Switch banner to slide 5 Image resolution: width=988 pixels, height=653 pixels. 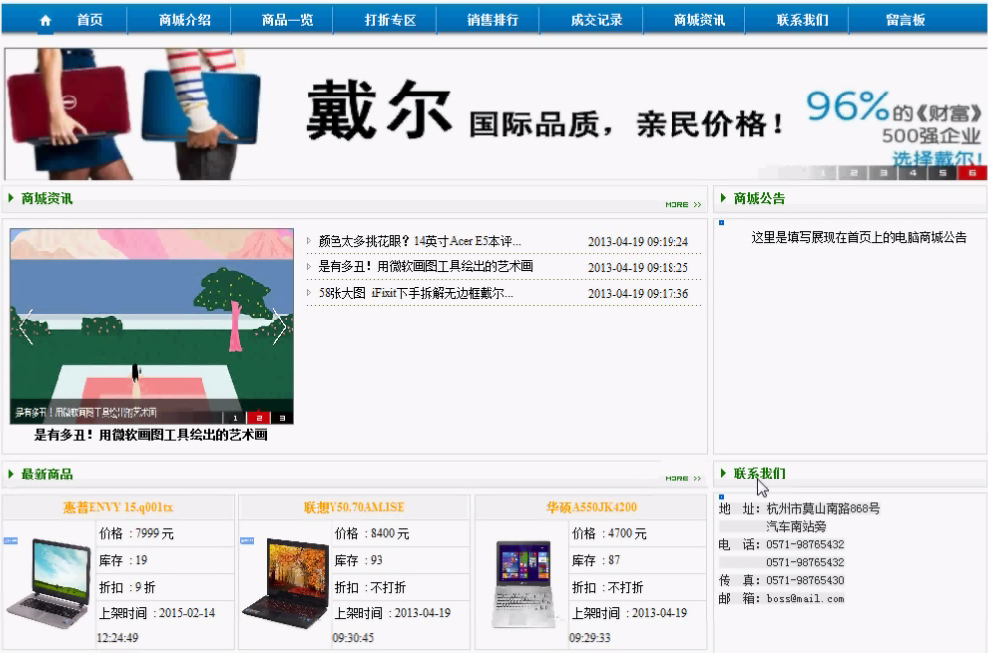tap(942, 173)
